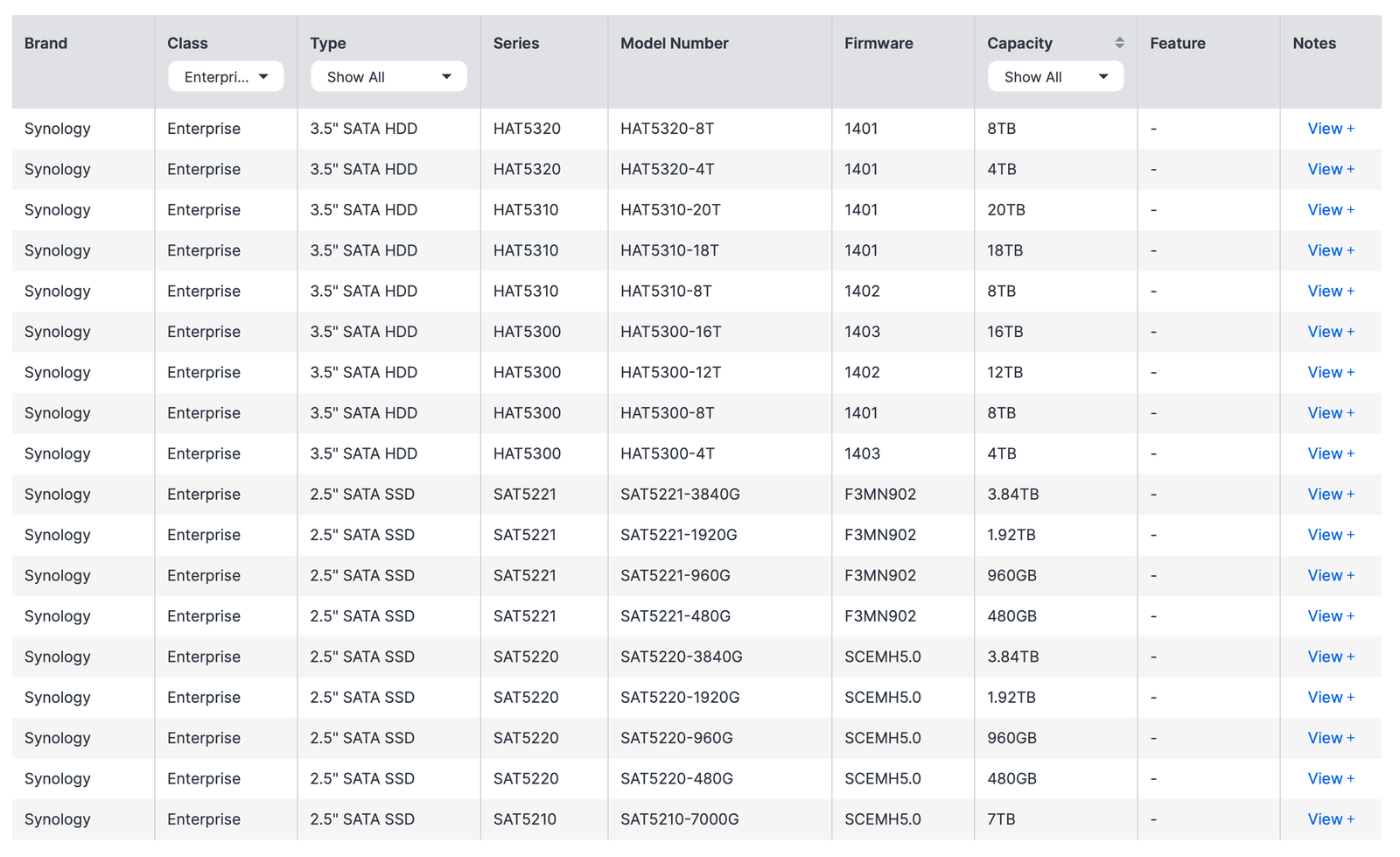Click the Firmware column header

pyautogui.click(x=878, y=43)
